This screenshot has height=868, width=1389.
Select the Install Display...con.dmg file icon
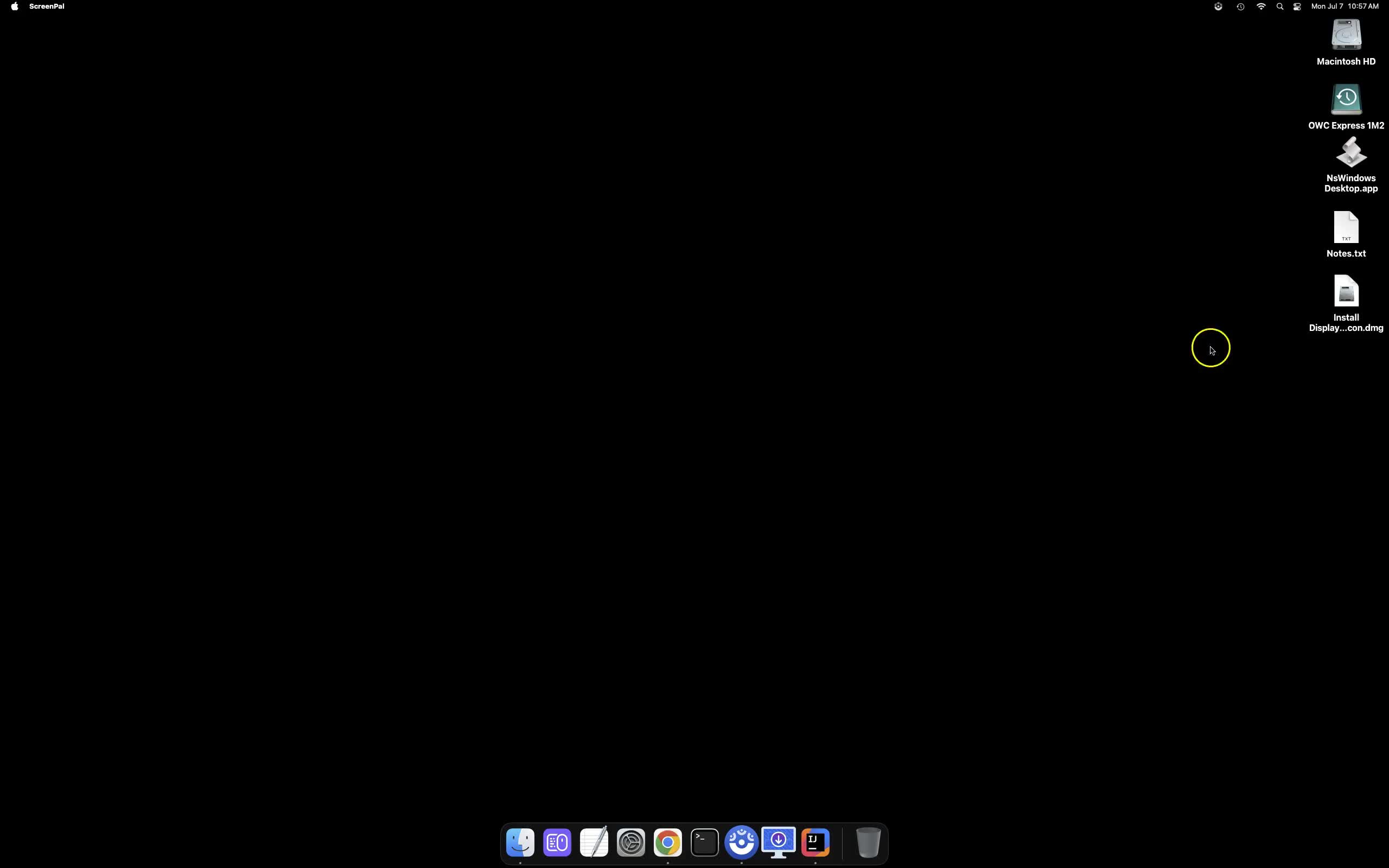(x=1346, y=291)
